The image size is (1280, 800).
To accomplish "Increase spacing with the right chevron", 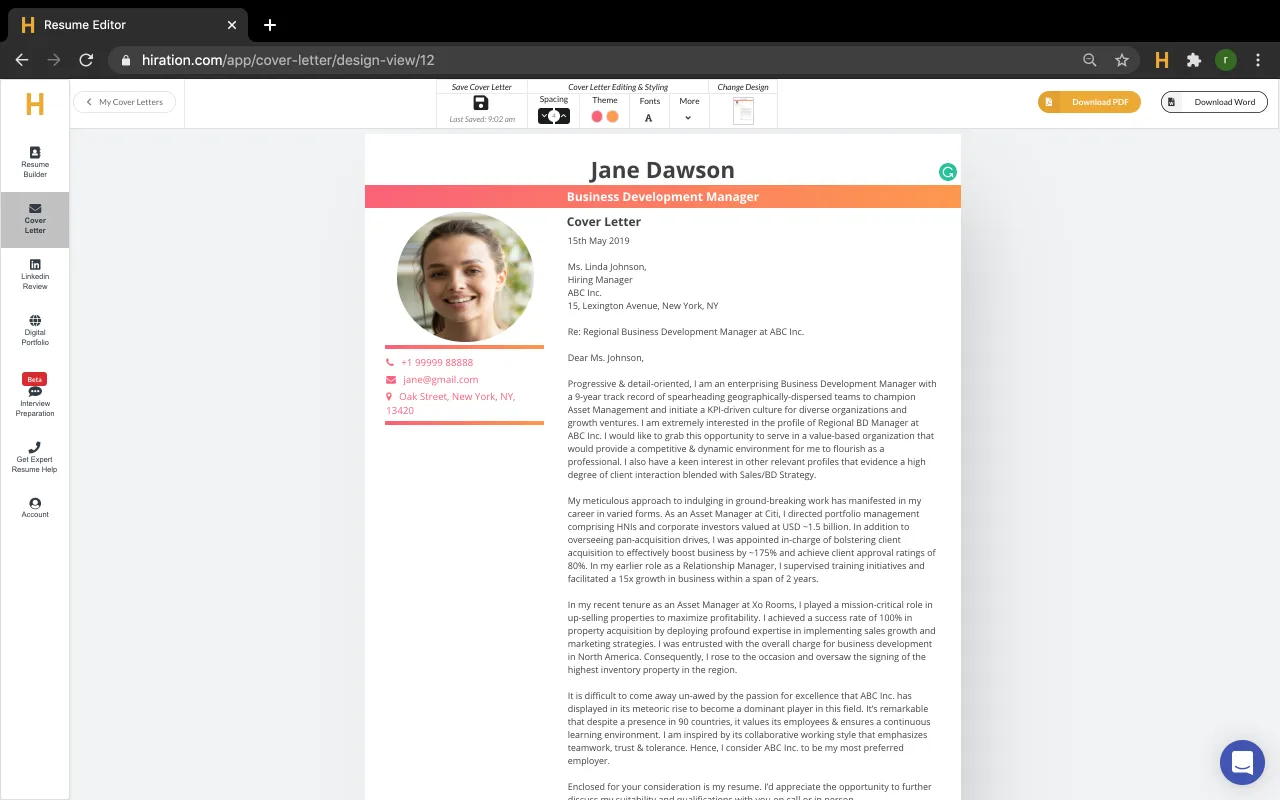I will pos(563,116).
